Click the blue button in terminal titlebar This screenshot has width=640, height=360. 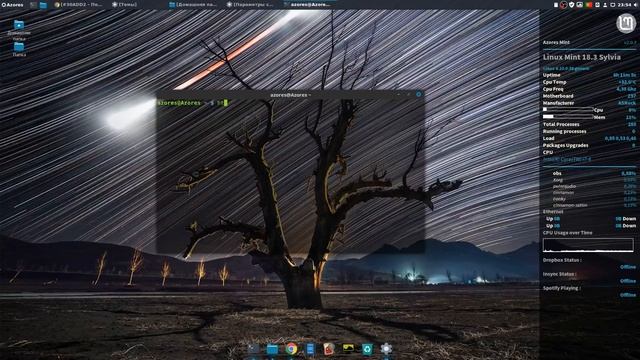[418, 94]
